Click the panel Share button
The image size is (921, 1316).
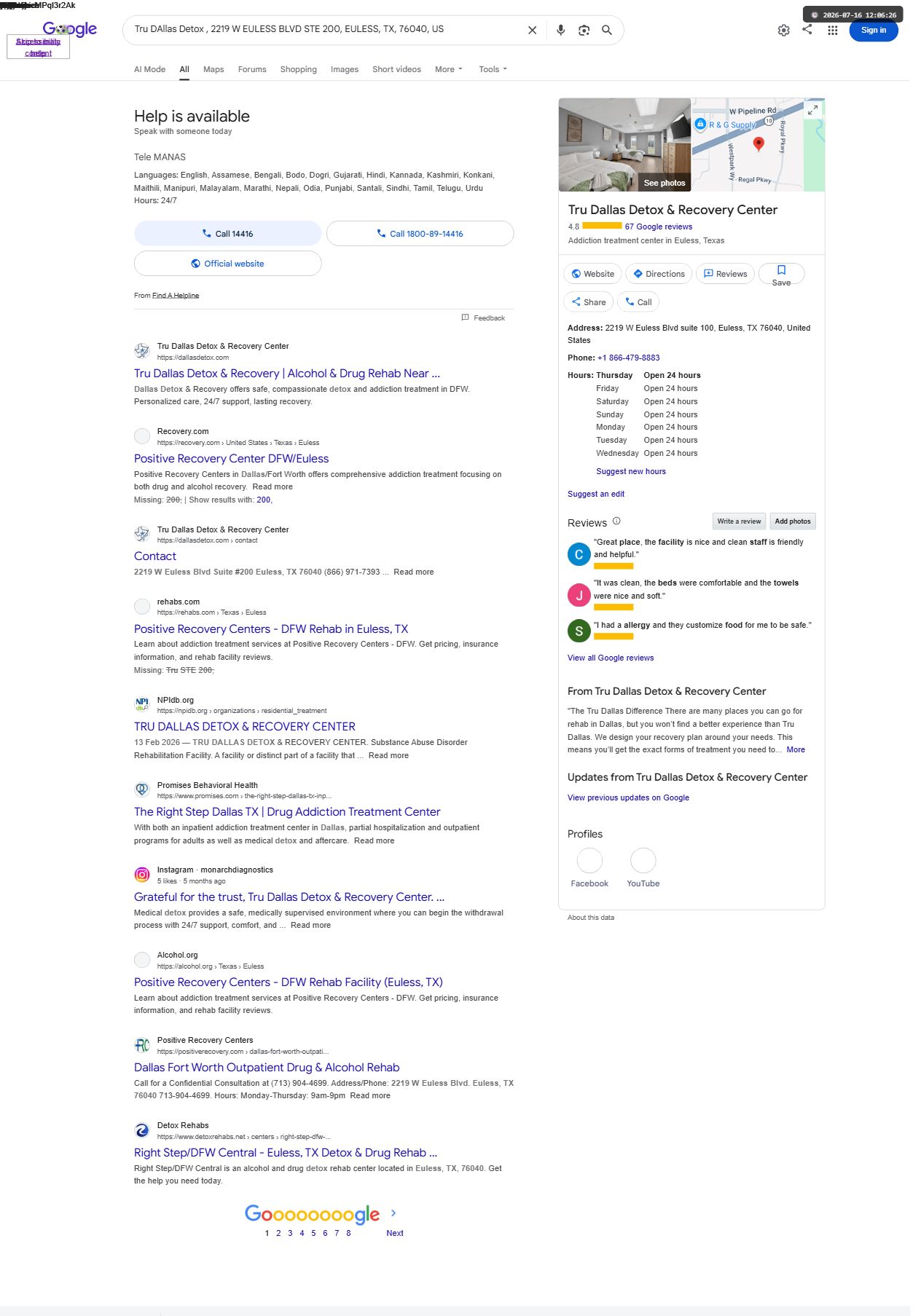point(589,302)
